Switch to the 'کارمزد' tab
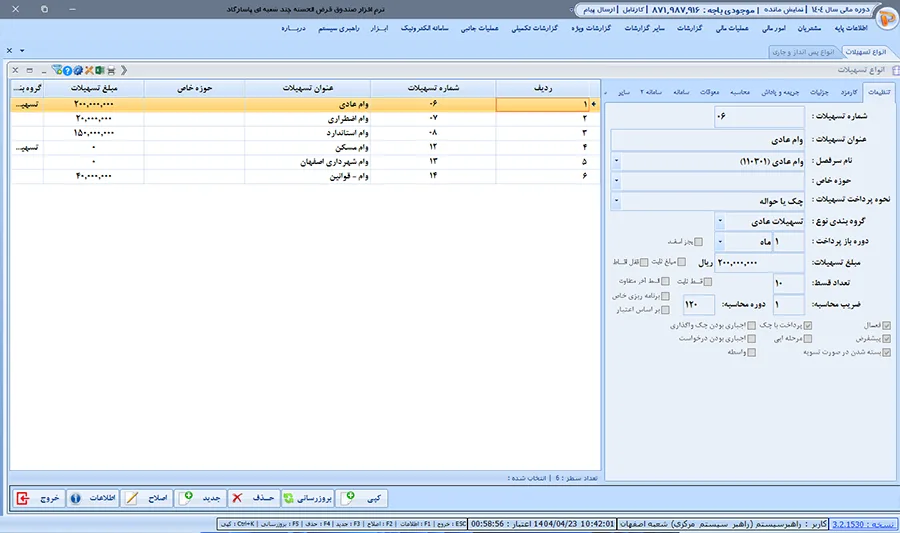 tap(849, 92)
